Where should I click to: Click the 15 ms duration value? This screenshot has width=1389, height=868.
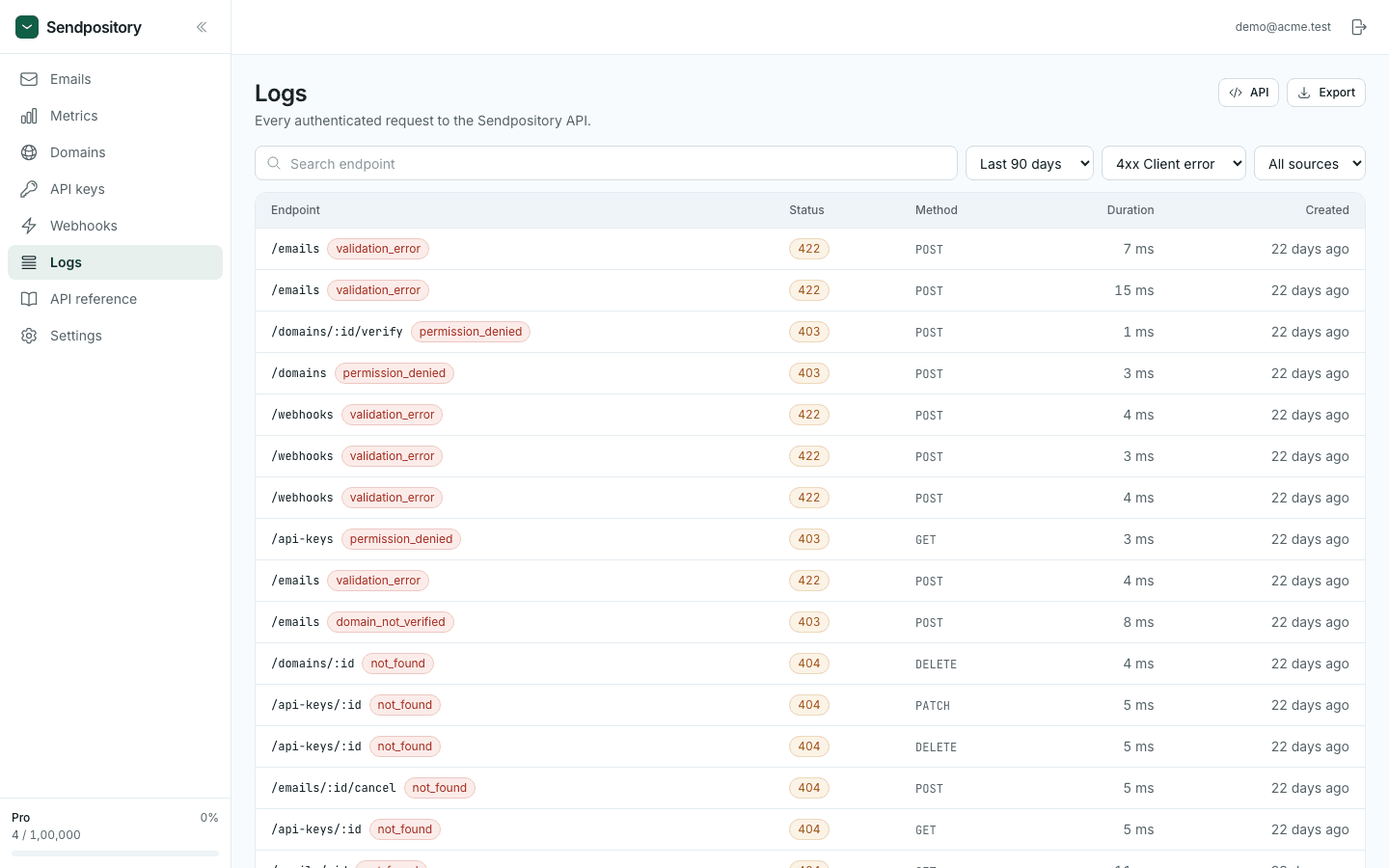(1134, 290)
